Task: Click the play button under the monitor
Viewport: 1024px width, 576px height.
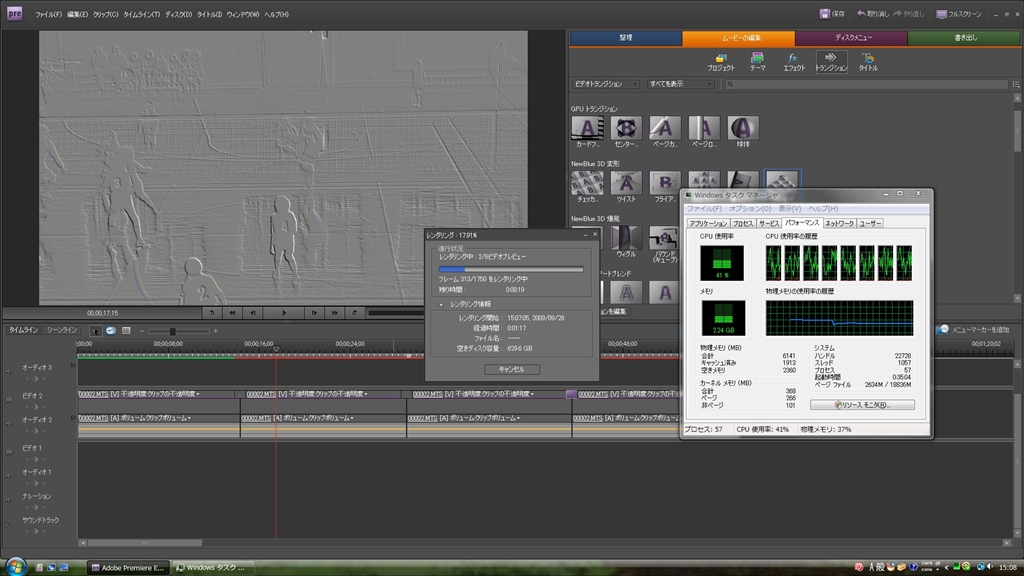Action: pyautogui.click(x=284, y=312)
